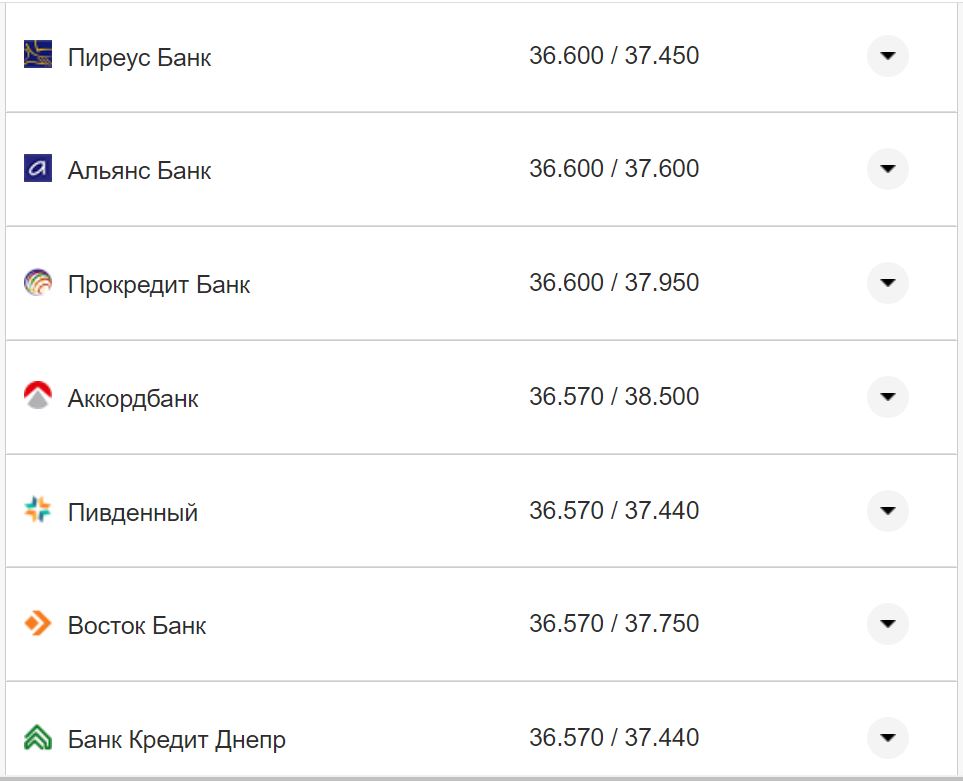The image size is (963, 781).
Task: Expand the Альянс Банк details dropdown
Action: pos(887,169)
